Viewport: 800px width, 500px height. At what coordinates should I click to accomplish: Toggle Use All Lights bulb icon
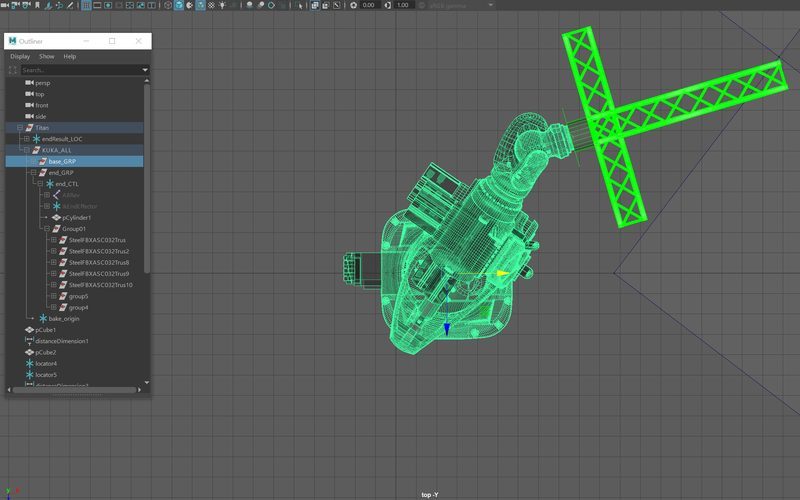coord(222,5)
